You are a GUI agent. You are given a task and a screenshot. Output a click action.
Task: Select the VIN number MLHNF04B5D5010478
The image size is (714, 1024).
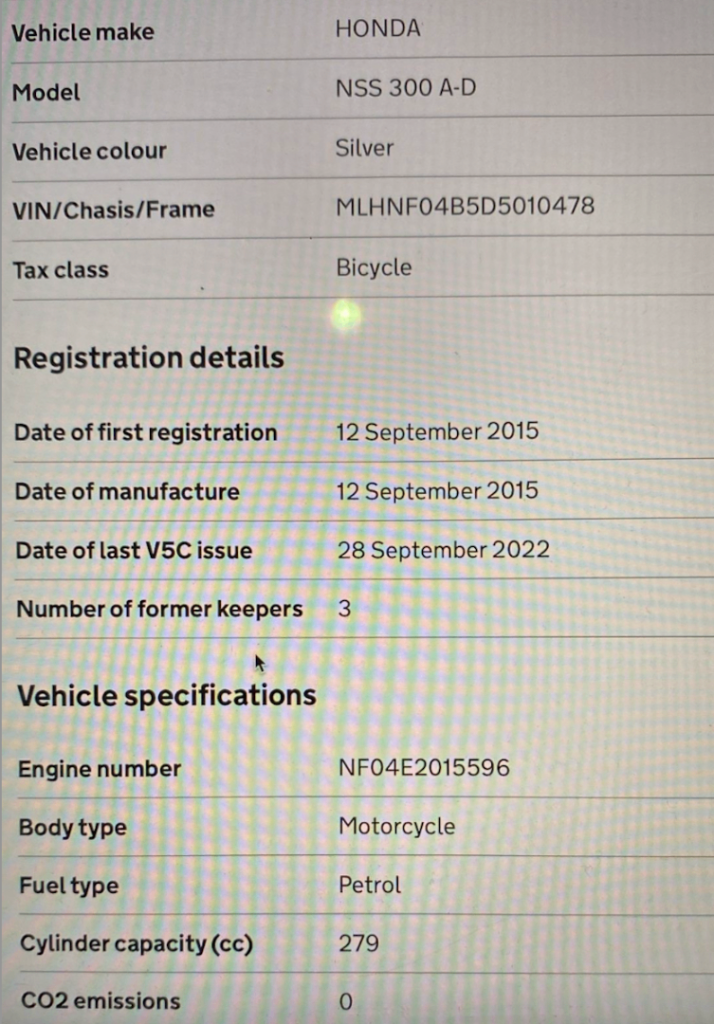(x=466, y=206)
